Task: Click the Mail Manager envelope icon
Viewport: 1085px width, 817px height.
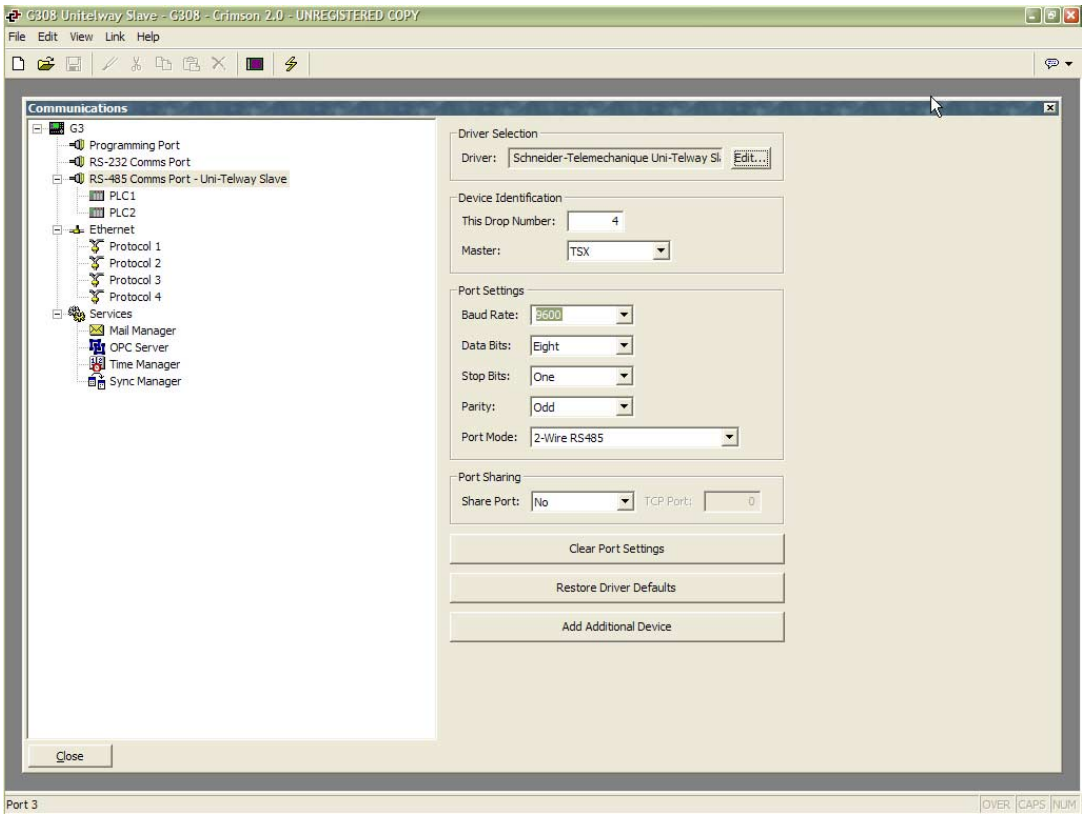Action: click(x=97, y=330)
